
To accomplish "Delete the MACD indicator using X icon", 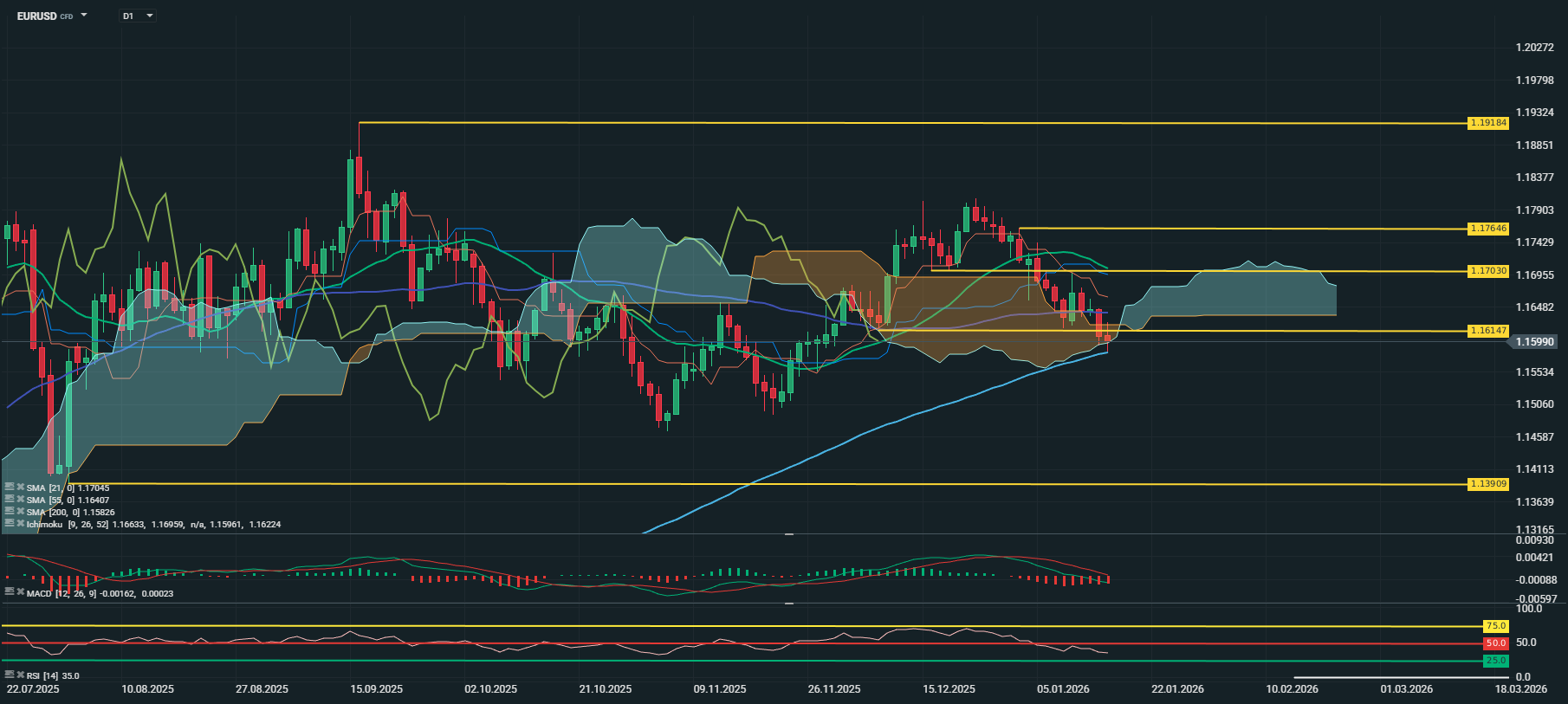I will [20, 593].
